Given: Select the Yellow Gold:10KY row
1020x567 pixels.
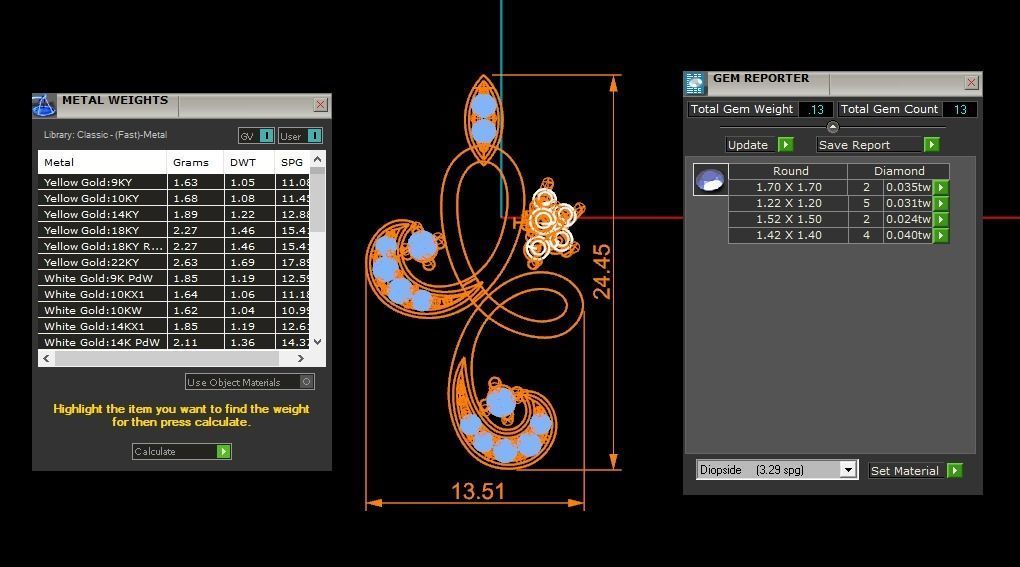Looking at the screenshot, I should tap(174, 198).
